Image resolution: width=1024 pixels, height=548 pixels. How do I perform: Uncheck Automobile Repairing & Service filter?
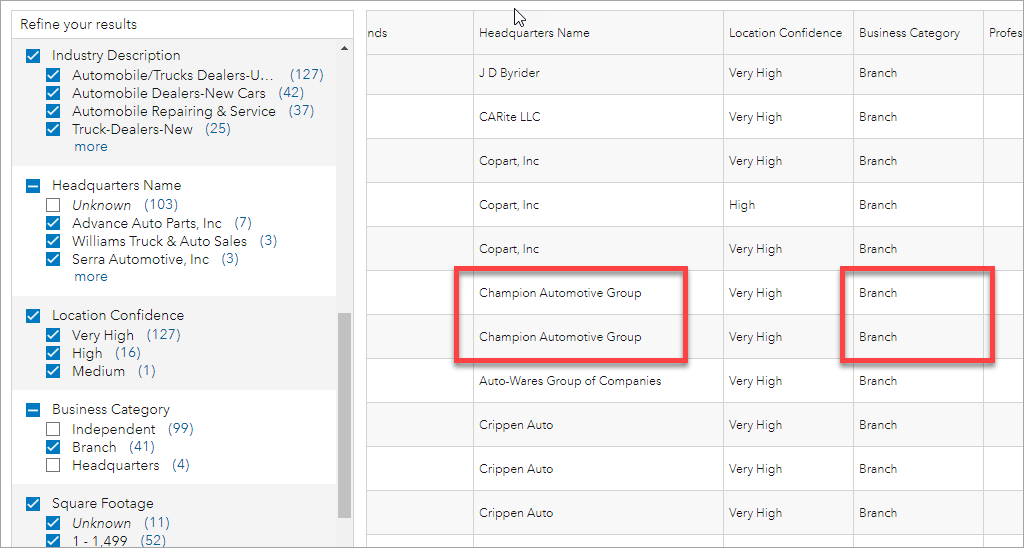coord(54,111)
